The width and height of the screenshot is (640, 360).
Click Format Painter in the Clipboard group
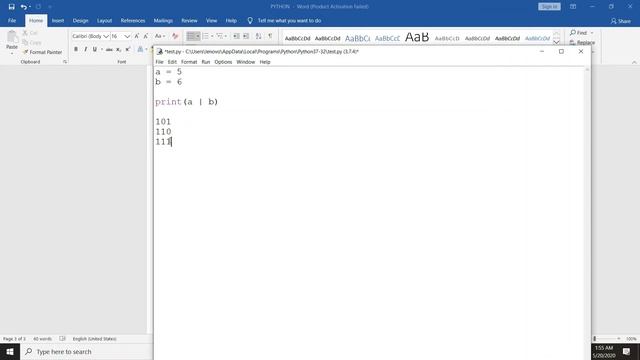click(42, 52)
